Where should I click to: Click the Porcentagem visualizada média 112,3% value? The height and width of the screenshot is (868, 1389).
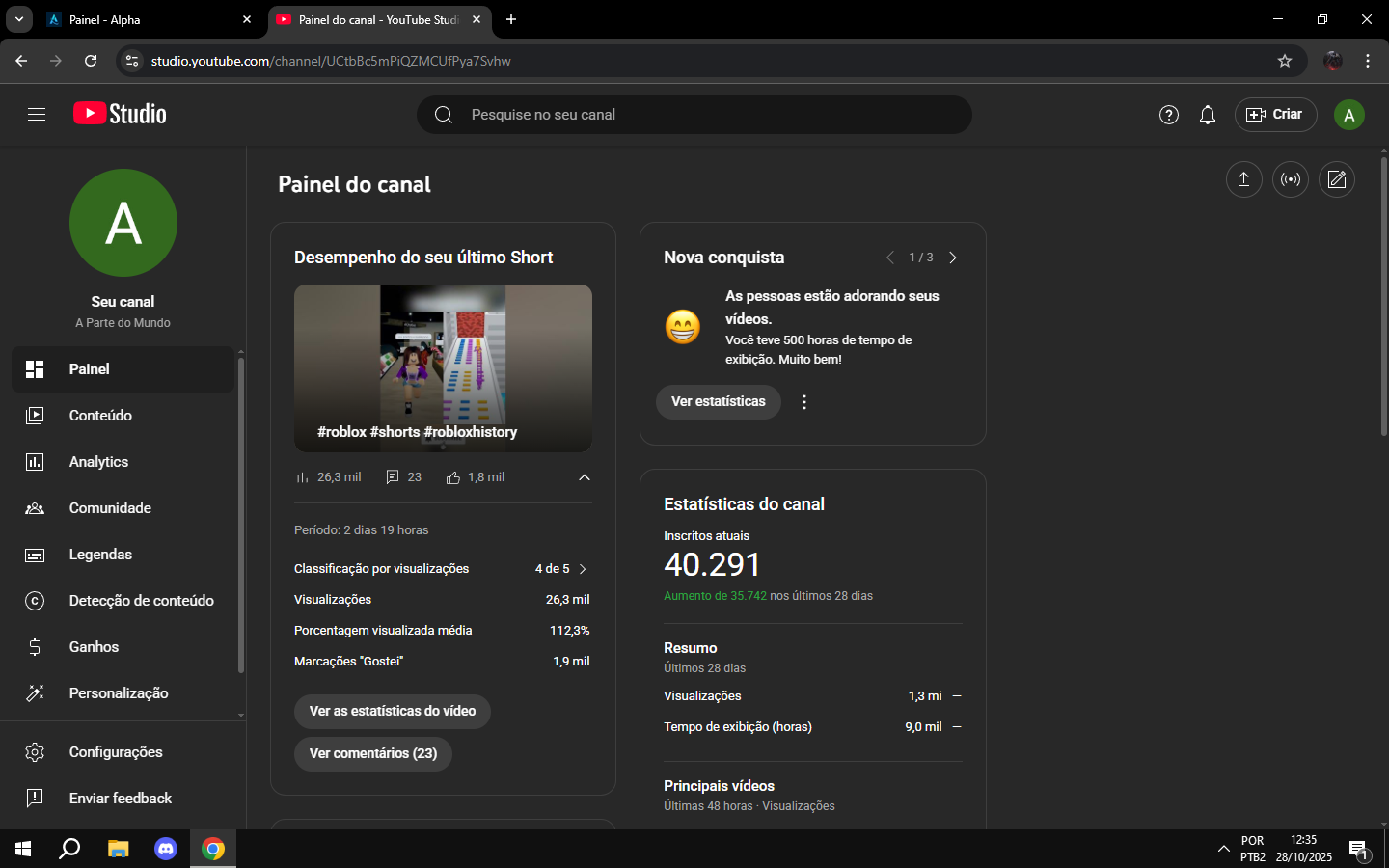click(570, 631)
